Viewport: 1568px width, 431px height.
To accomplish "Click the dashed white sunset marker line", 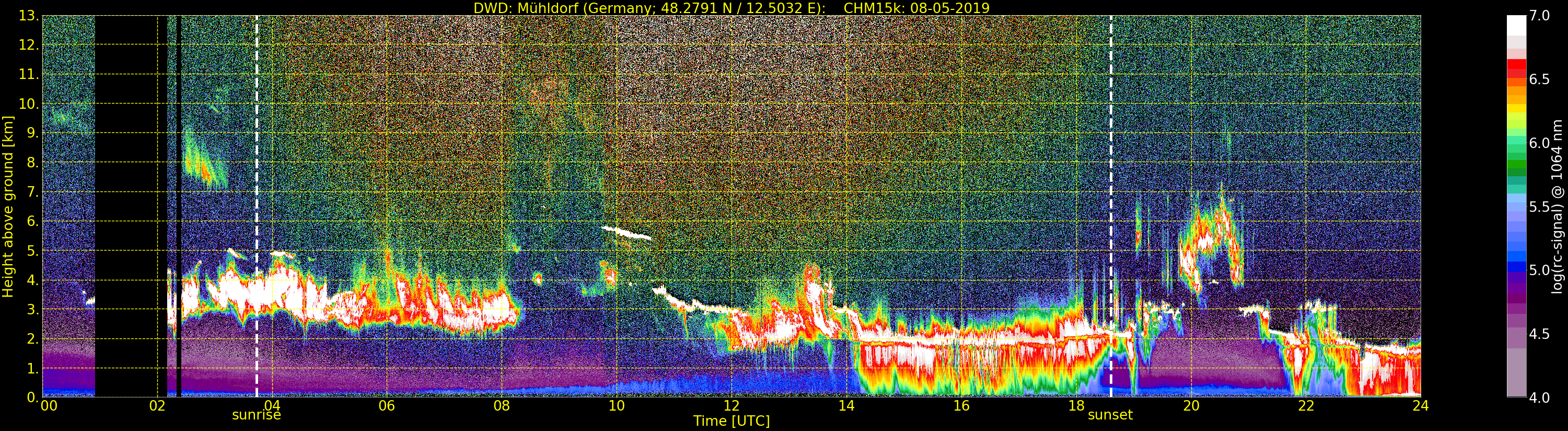I will pos(1111,206).
